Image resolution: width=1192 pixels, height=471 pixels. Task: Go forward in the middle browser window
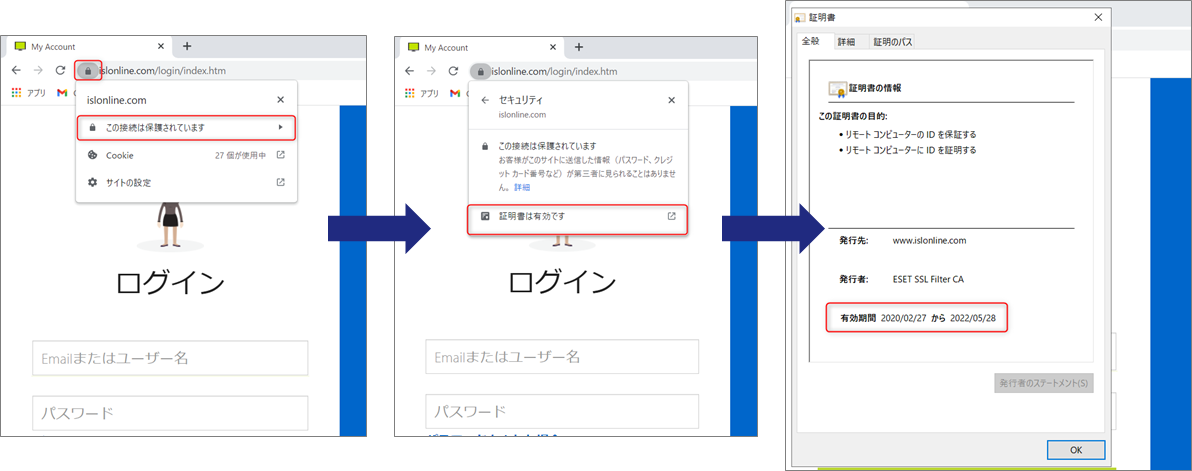pyautogui.click(x=431, y=71)
